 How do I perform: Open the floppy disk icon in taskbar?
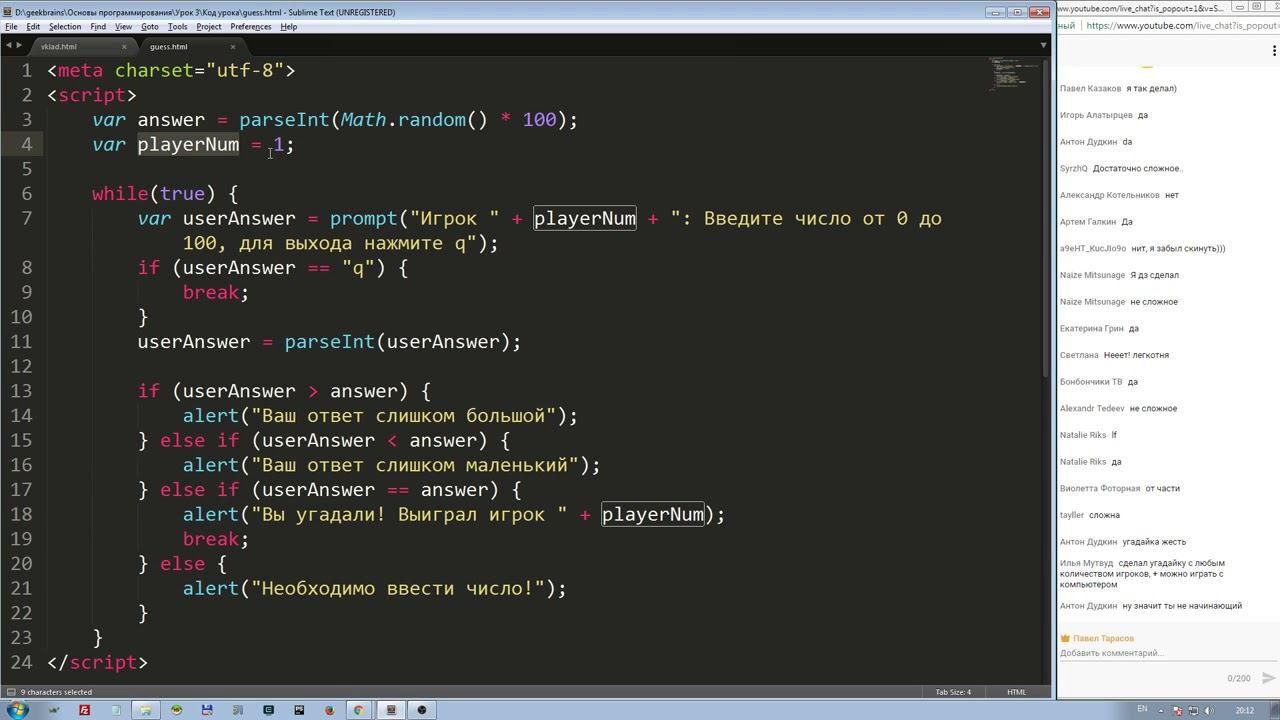coord(207,710)
